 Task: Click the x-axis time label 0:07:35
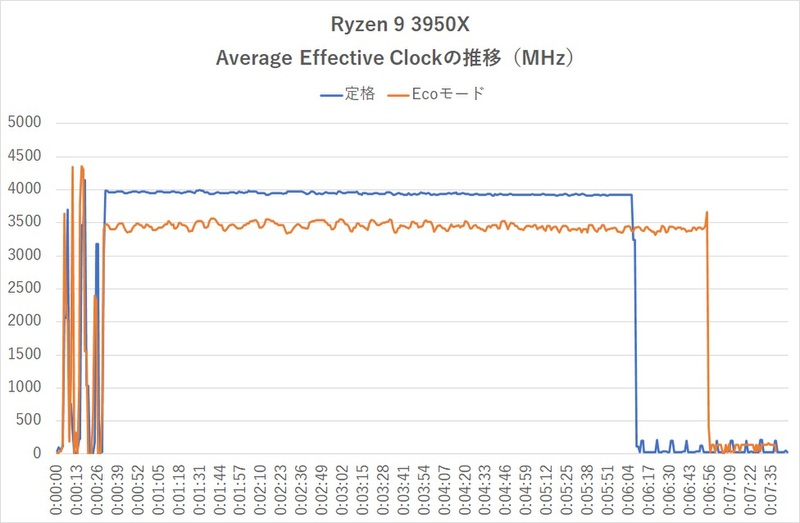point(770,490)
